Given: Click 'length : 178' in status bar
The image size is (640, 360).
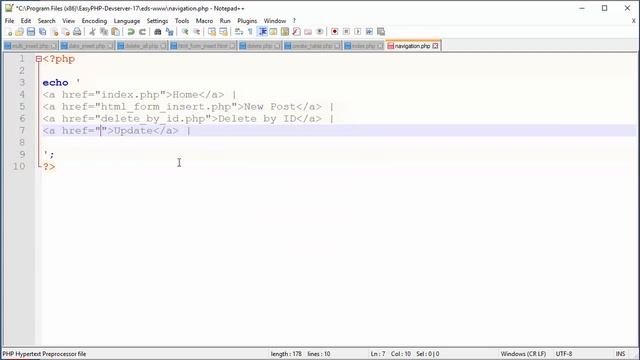Looking at the screenshot, I should click(286, 354).
